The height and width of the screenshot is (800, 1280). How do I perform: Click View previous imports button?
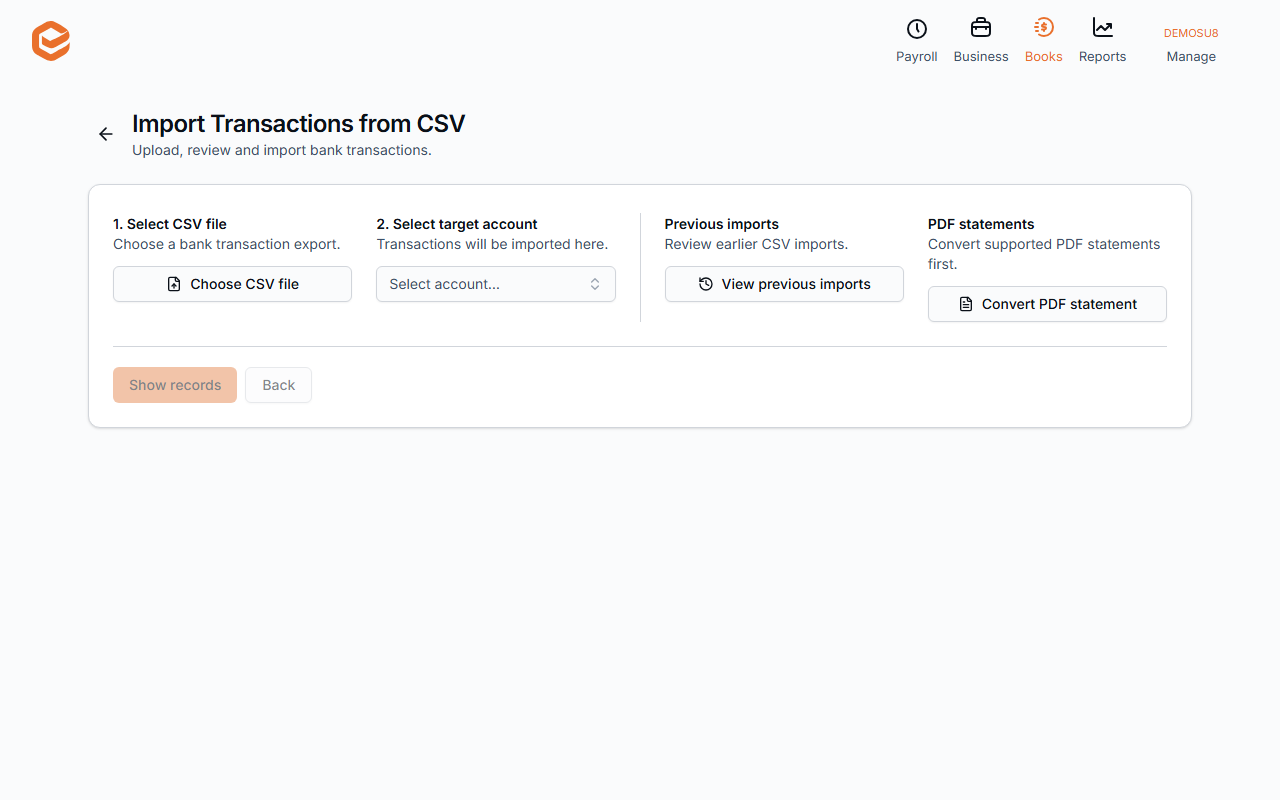pos(784,284)
